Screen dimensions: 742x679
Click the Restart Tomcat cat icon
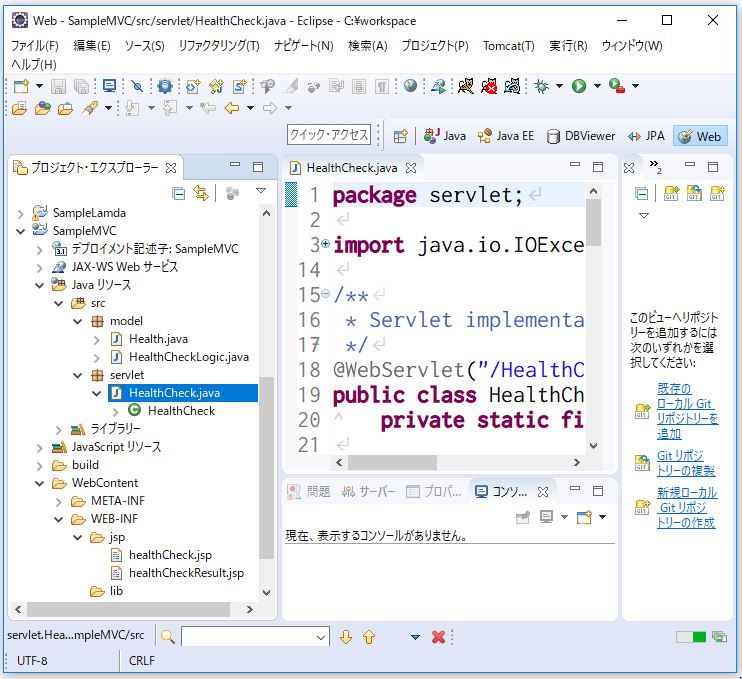coord(512,86)
